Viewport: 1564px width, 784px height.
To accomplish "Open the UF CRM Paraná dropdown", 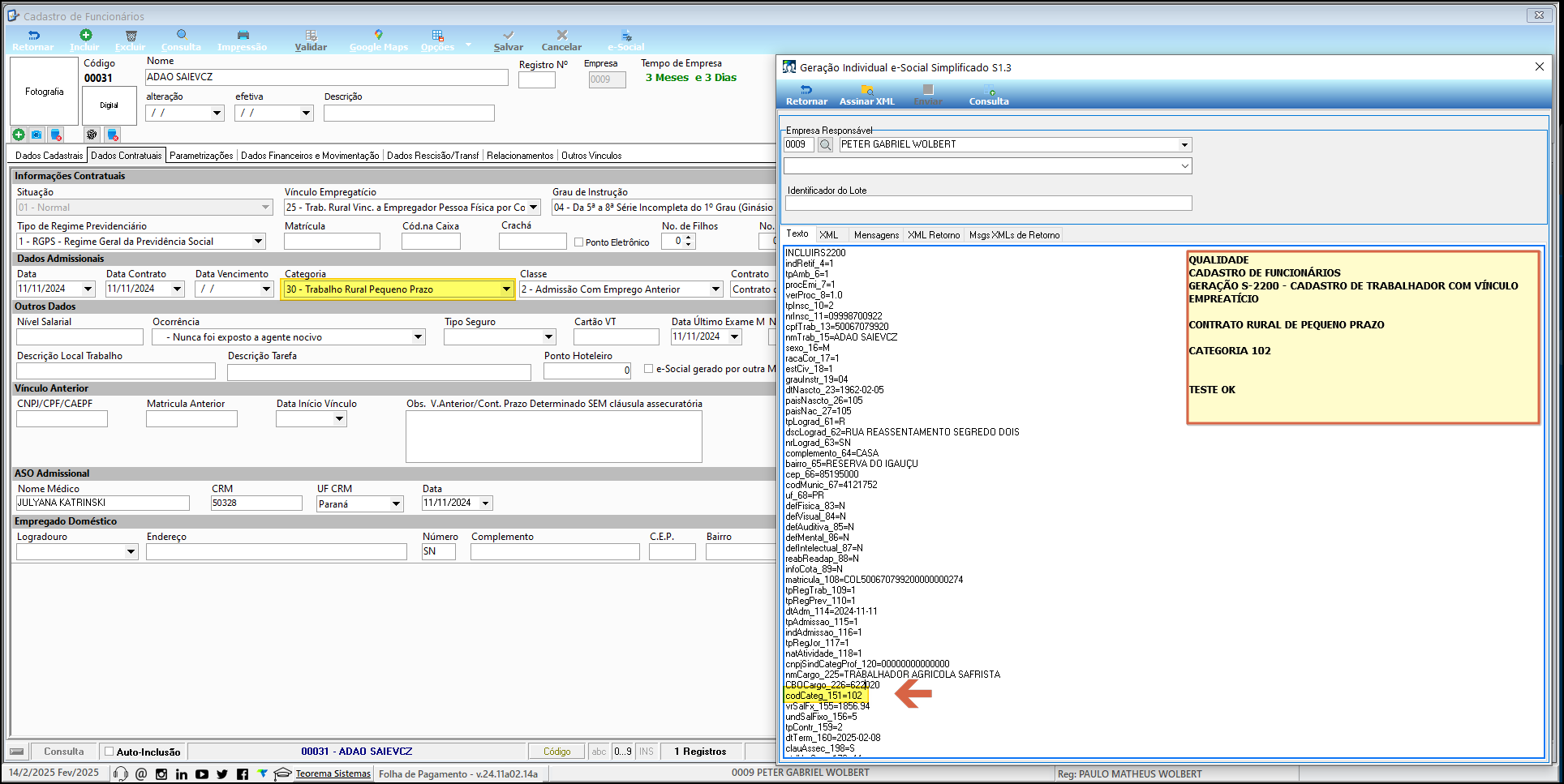I will pyautogui.click(x=396, y=504).
